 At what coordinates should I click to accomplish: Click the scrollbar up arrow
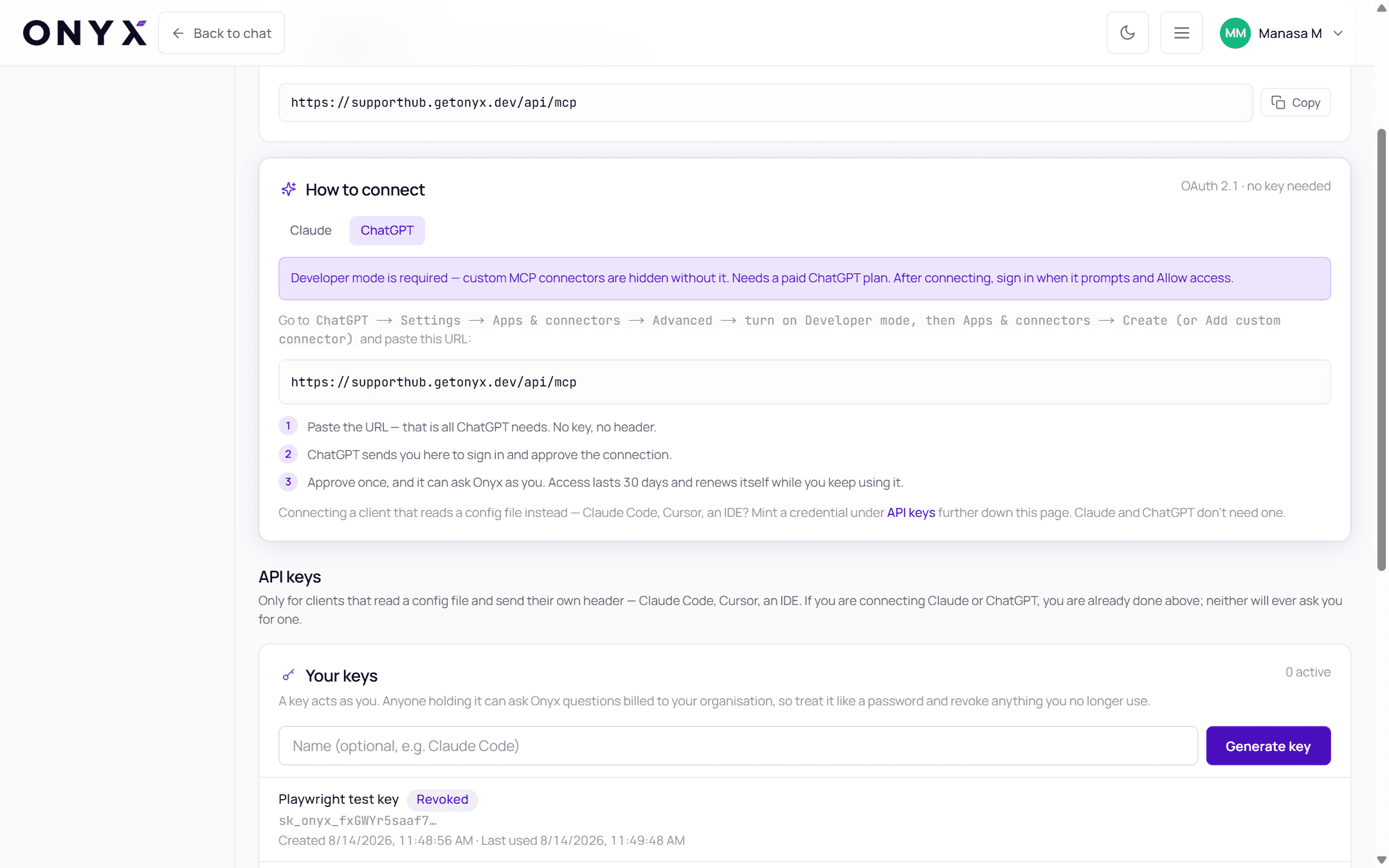tap(1381, 8)
